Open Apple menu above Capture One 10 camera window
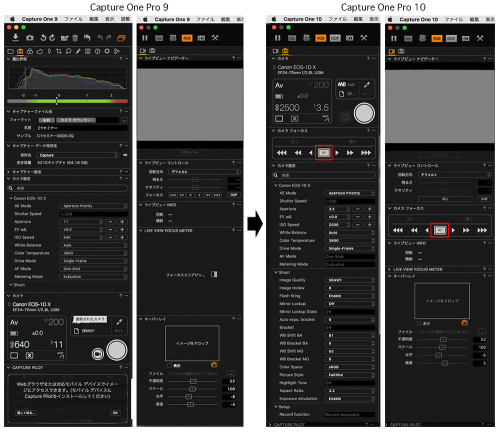 pyautogui.click(x=274, y=19)
